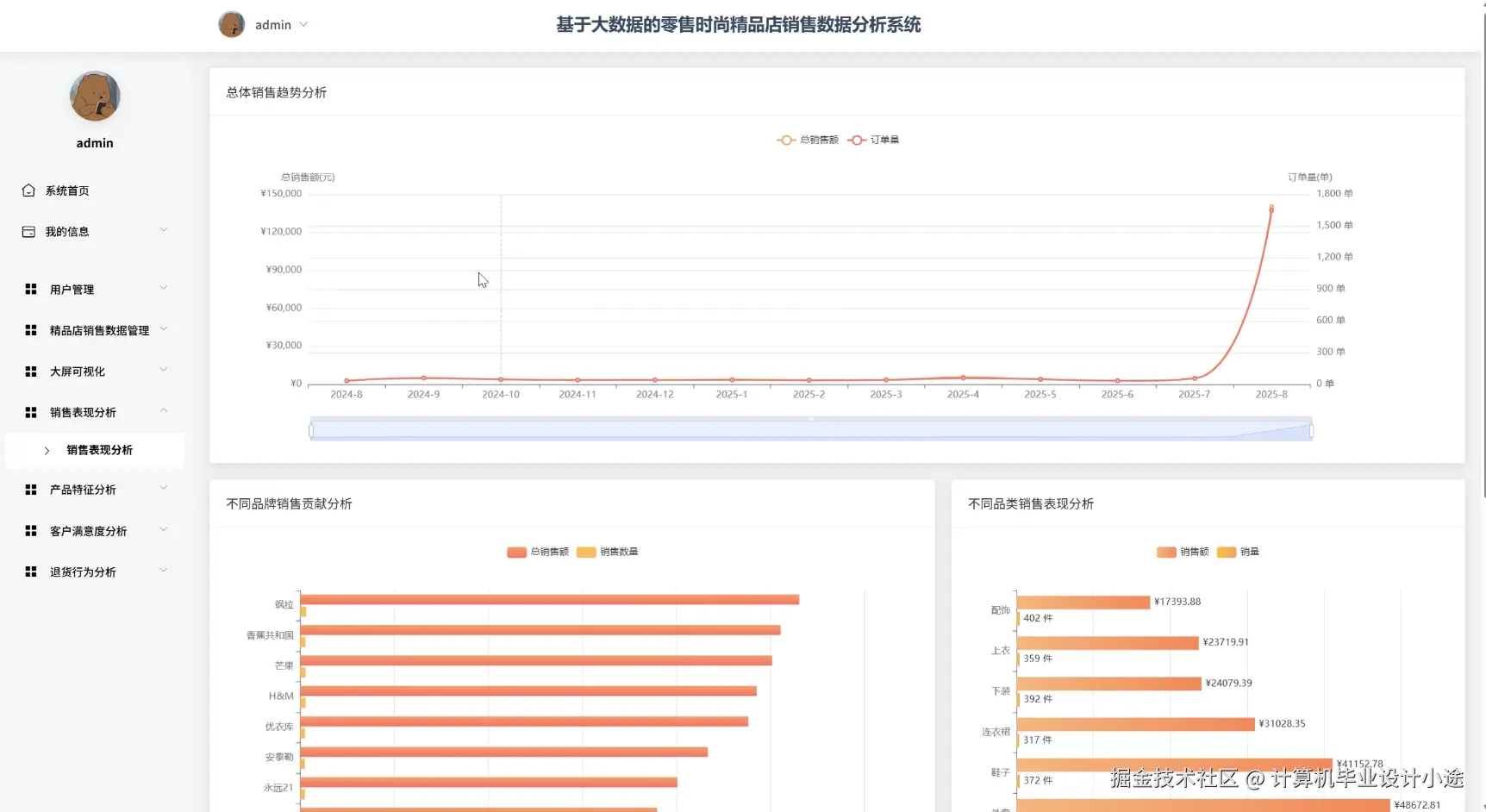Go to 系统首页 via its label
Viewport: 1486px width, 812px height.
point(67,191)
